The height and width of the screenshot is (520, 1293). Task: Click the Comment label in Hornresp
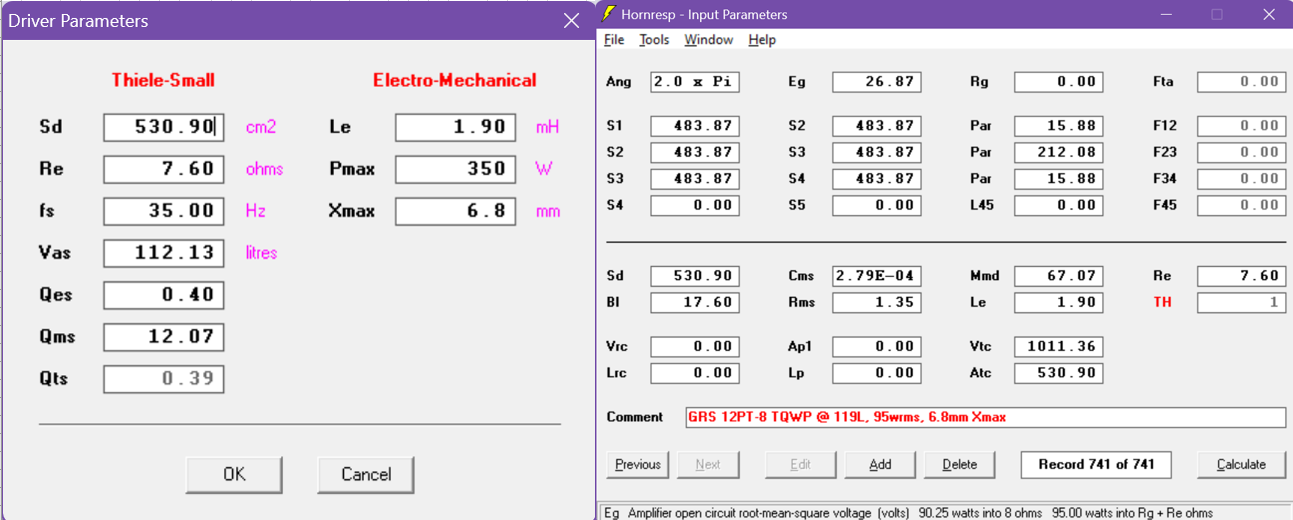point(634,417)
